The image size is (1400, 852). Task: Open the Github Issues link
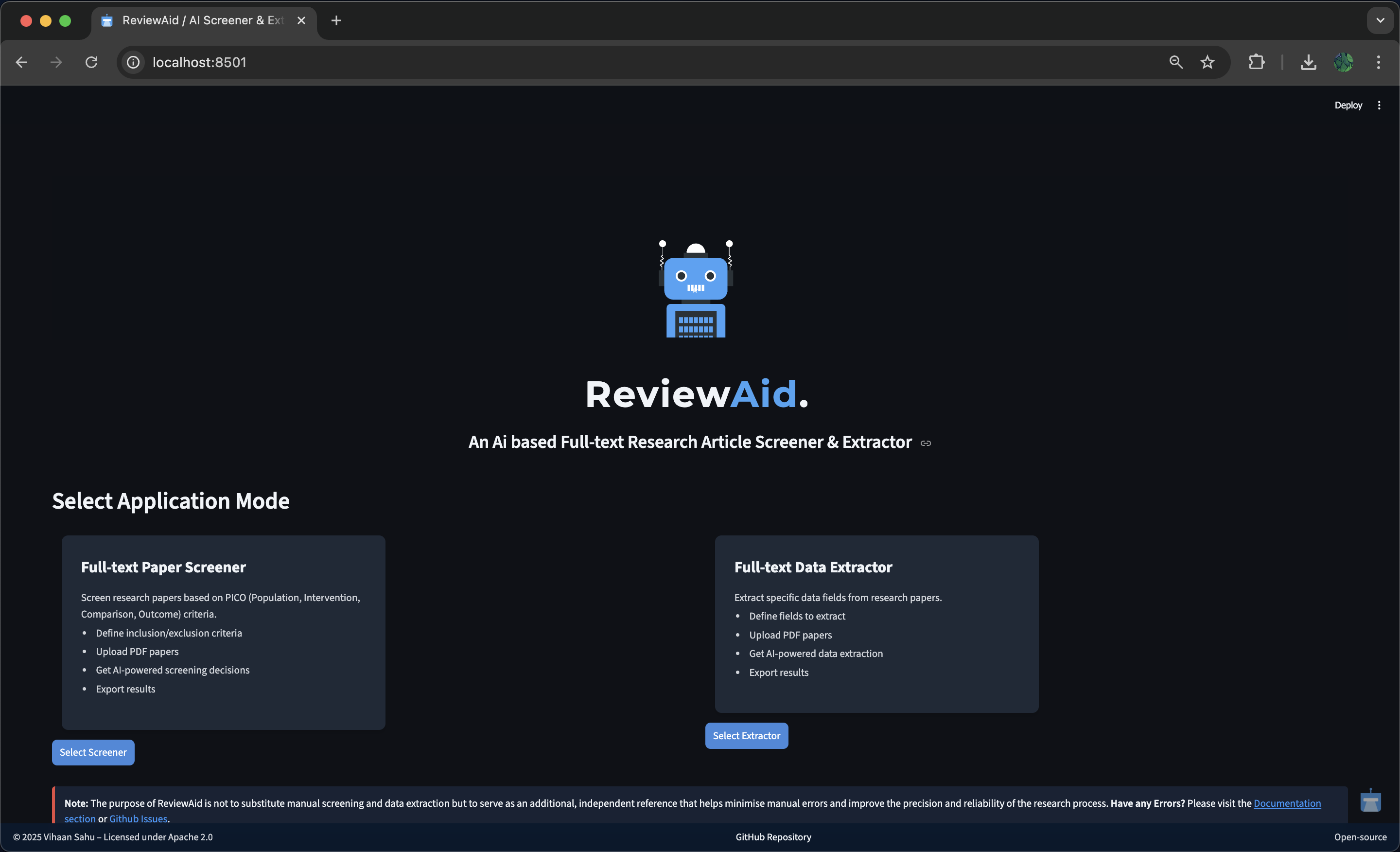tap(138, 818)
